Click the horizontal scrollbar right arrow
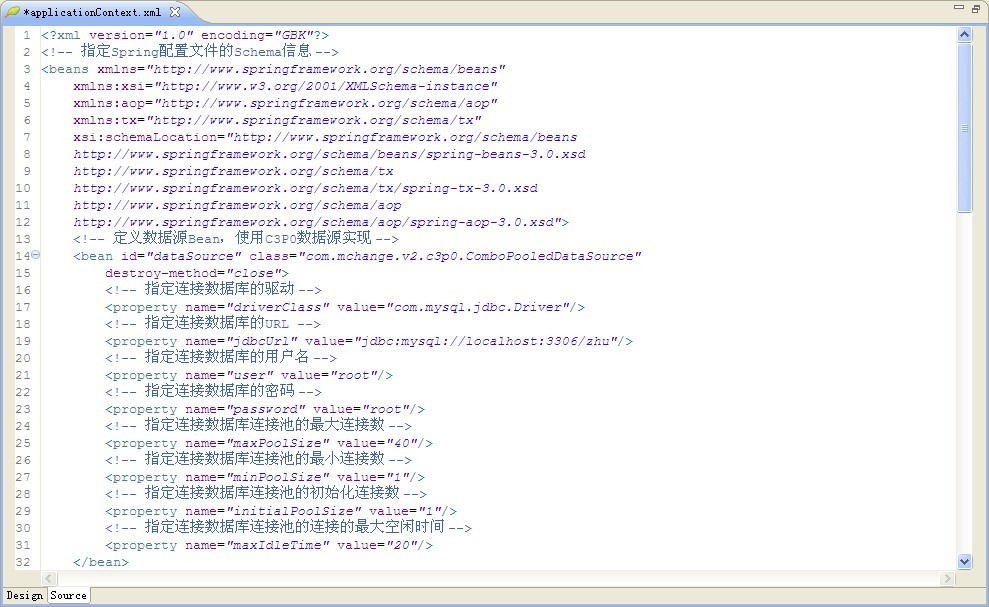The width and height of the screenshot is (989, 607). point(948,577)
